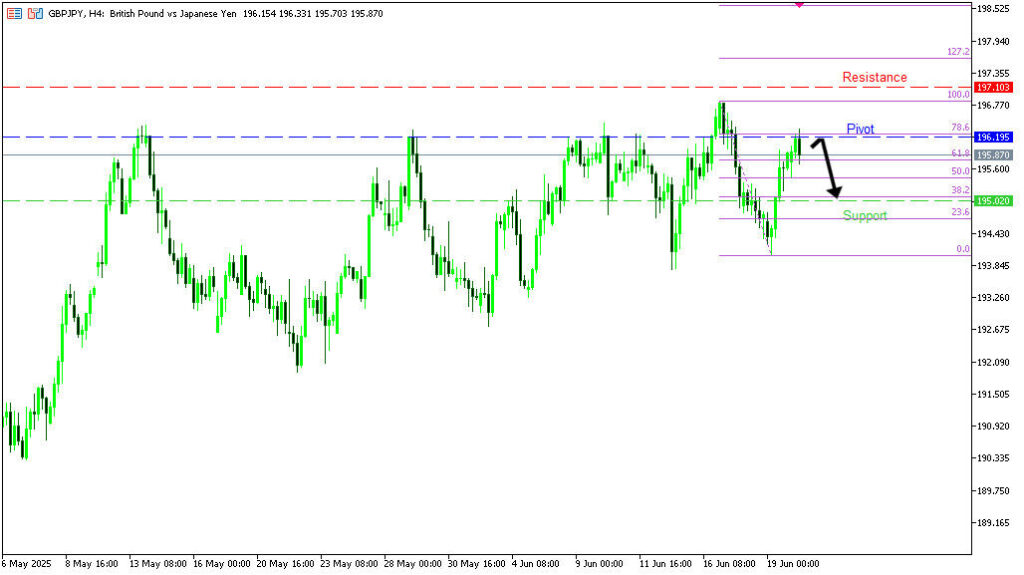Click the pink triangle marker at chart top

pyautogui.click(x=798, y=6)
